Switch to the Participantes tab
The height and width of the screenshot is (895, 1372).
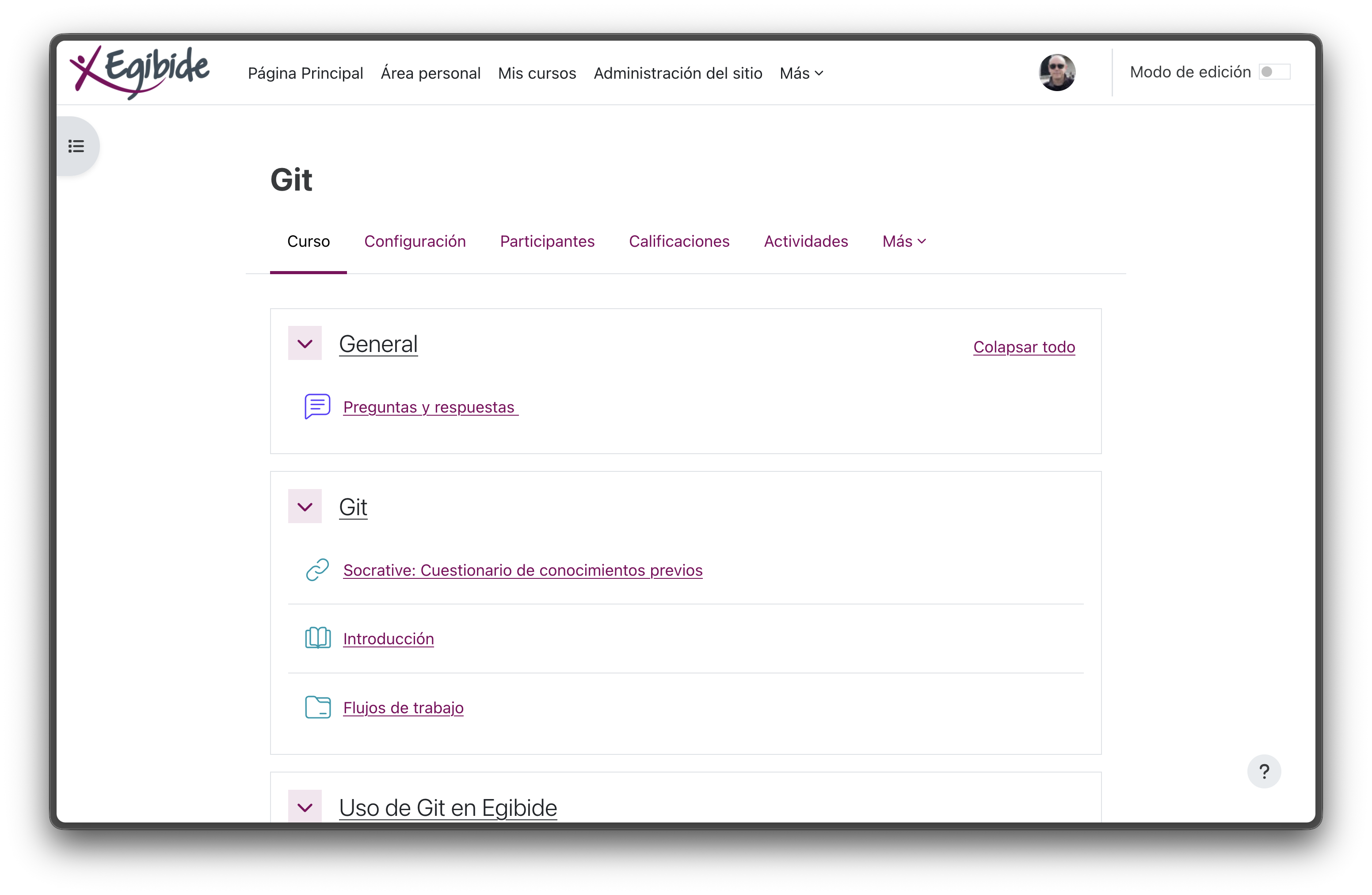click(x=547, y=241)
